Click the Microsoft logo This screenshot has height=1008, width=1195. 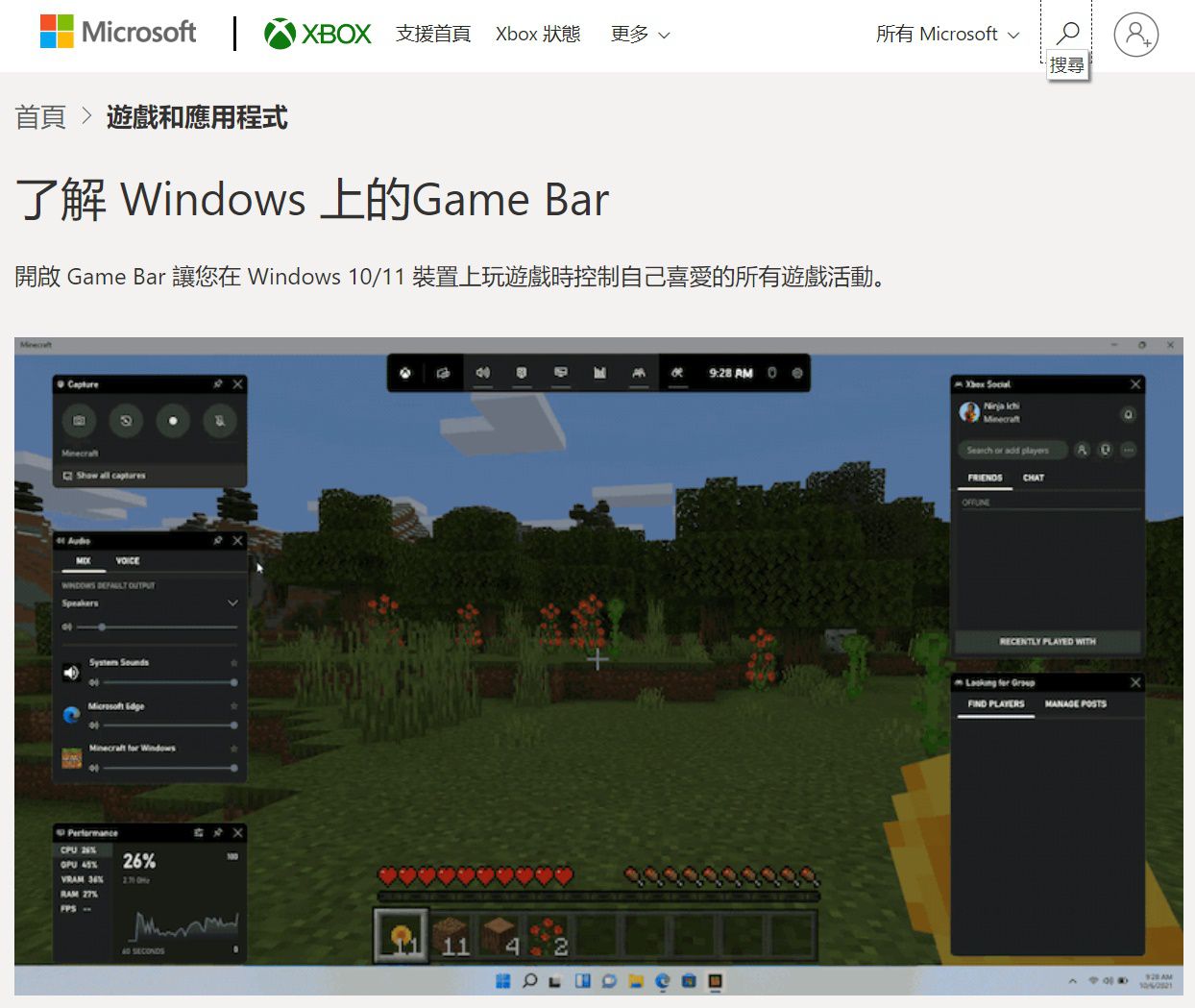pos(117,32)
